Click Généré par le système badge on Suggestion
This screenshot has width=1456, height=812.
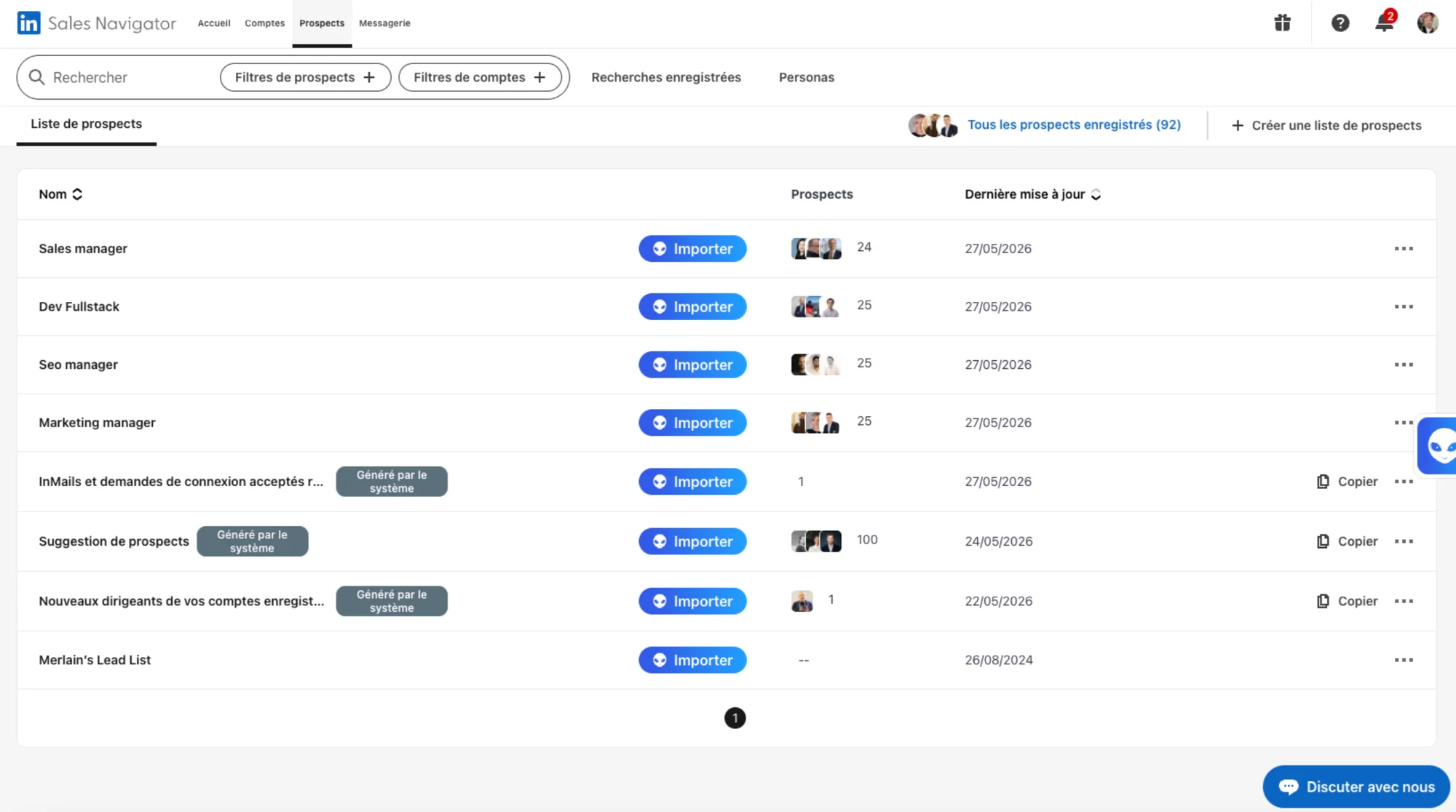(253, 541)
